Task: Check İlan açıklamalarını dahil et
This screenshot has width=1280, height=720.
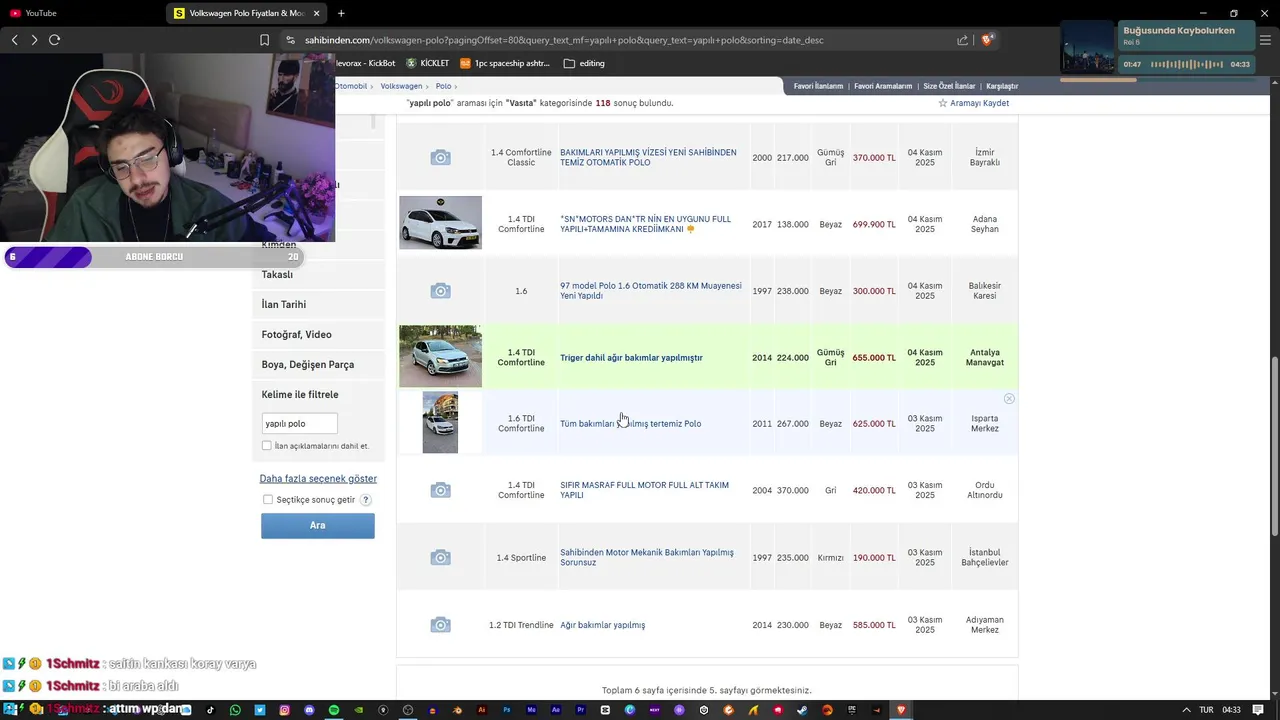Action: [267, 446]
